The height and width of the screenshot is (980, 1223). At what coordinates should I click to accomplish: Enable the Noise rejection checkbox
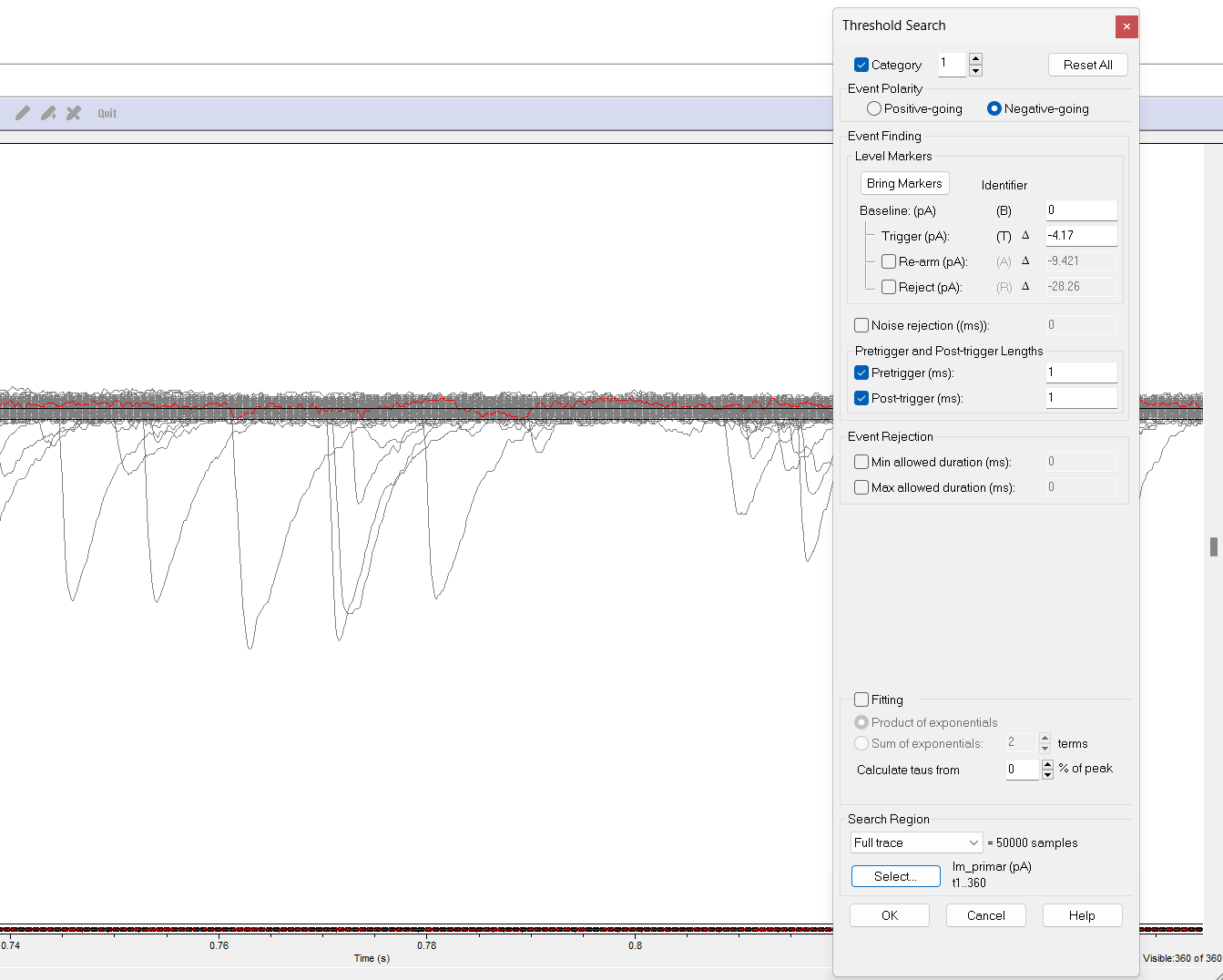861,325
